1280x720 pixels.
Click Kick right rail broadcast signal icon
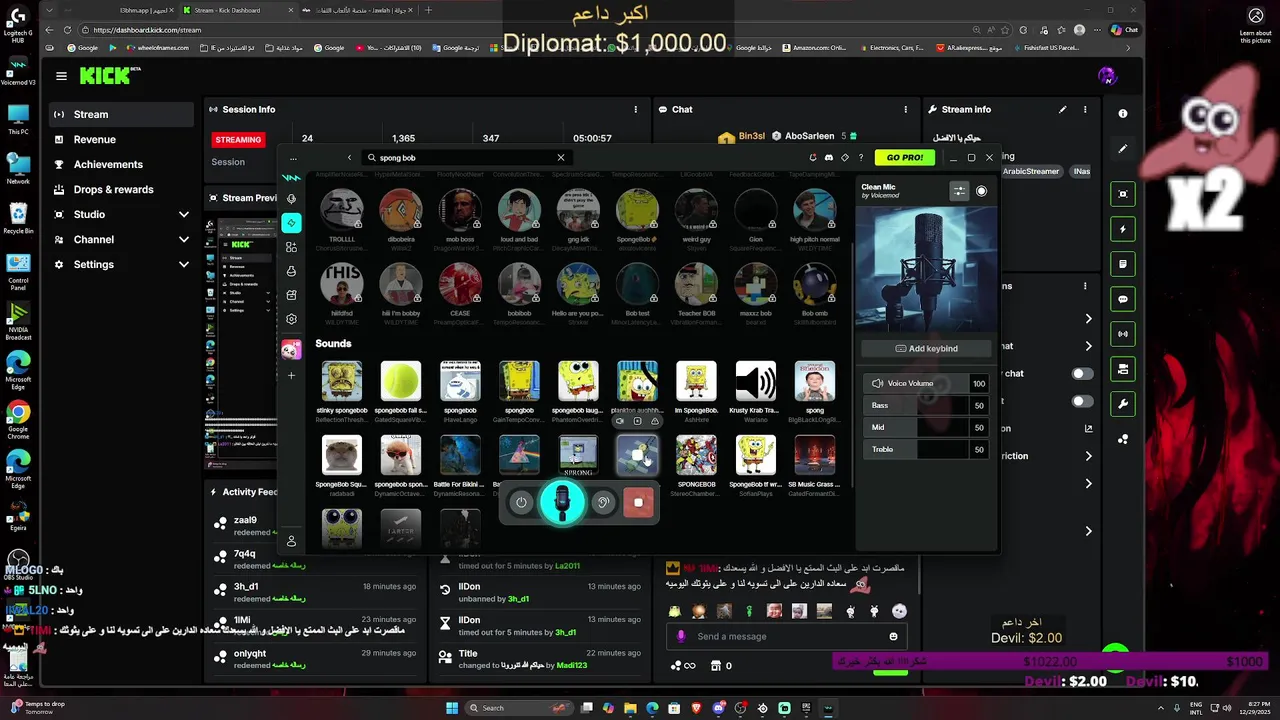(1123, 334)
